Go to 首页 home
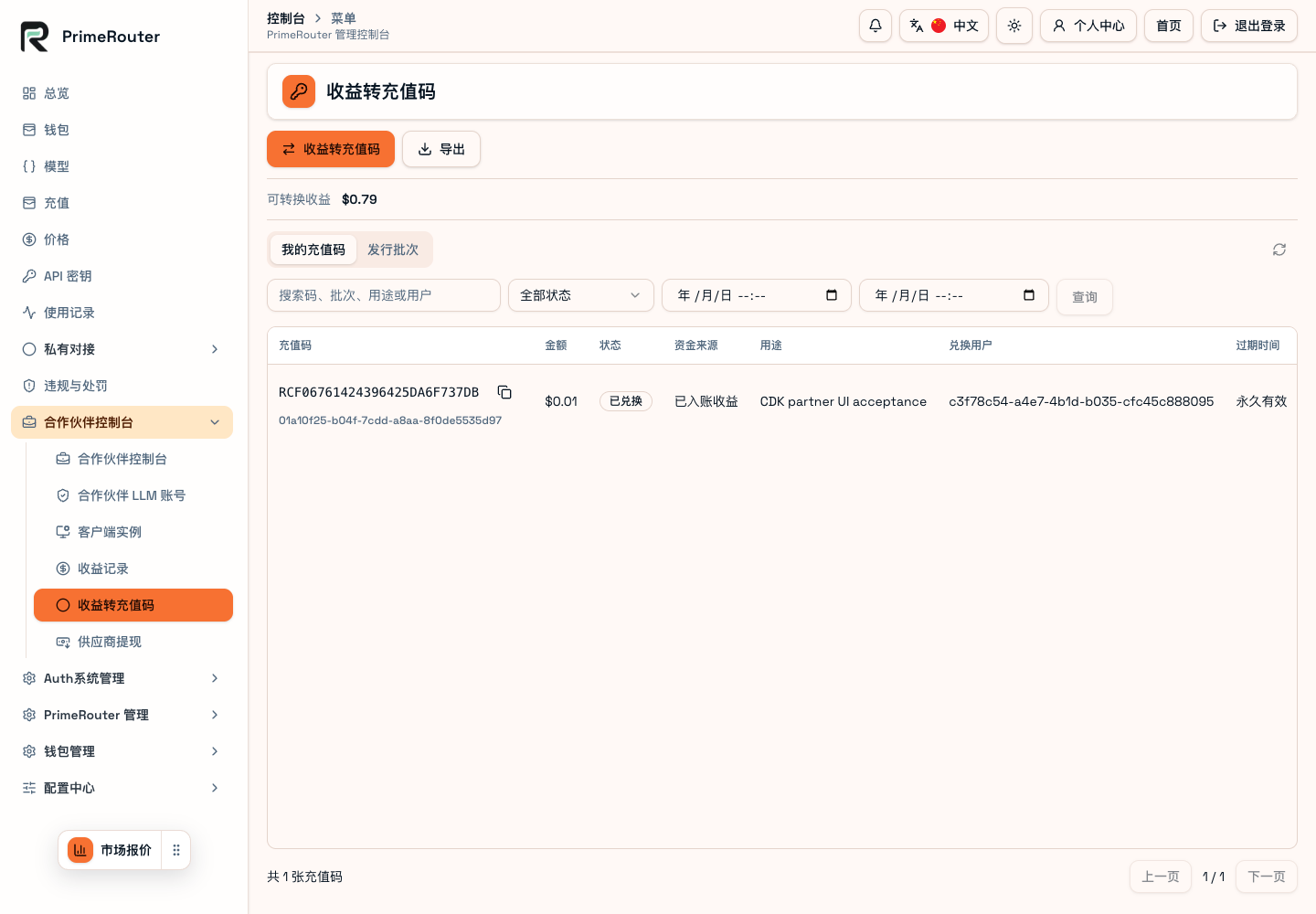The width and height of the screenshot is (1316, 914). (1169, 26)
